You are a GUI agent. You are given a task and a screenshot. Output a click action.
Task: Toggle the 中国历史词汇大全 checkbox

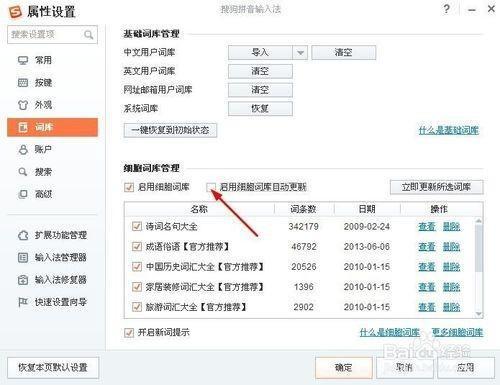[x=137, y=267]
